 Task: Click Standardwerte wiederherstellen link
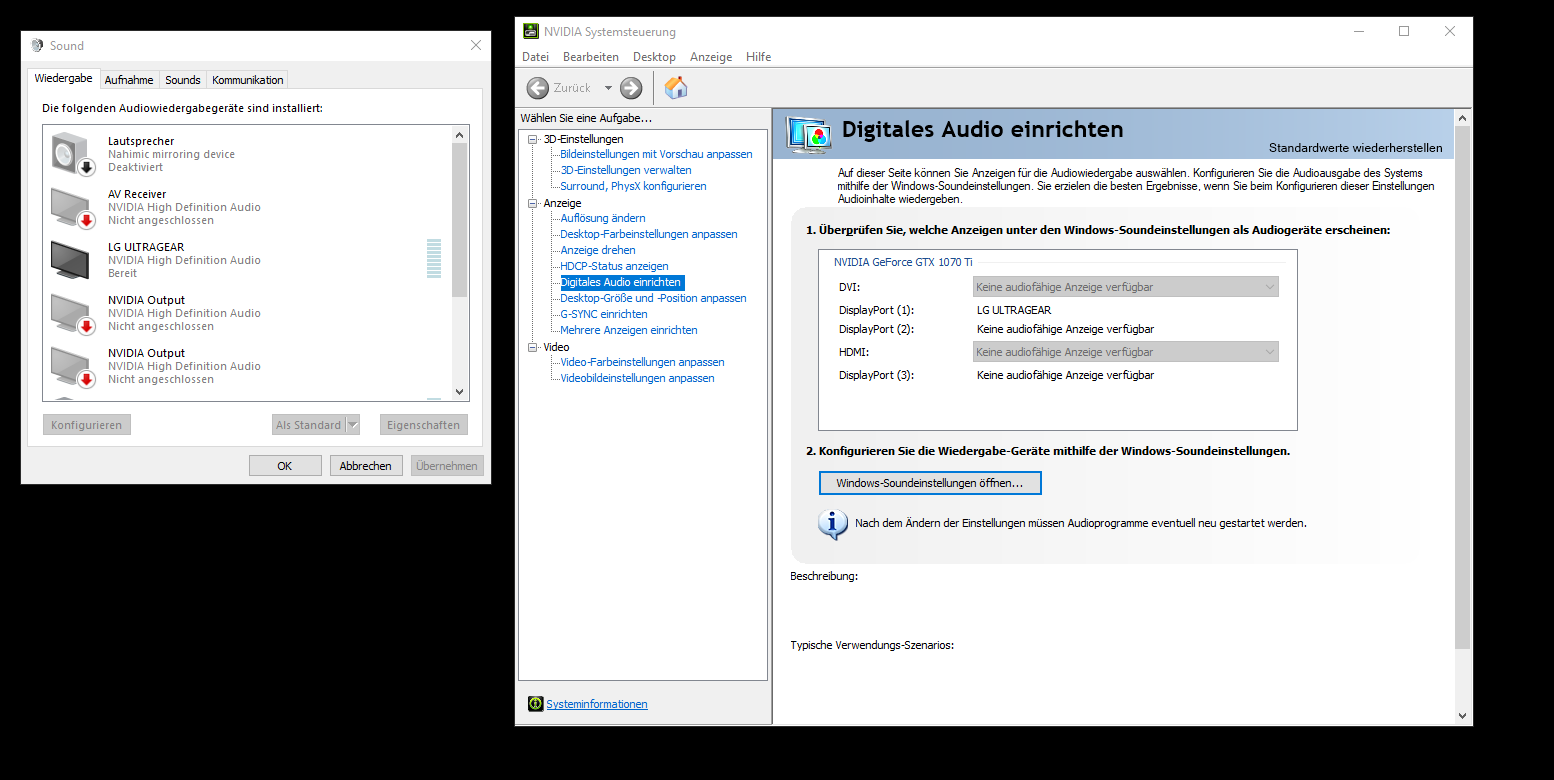point(1356,148)
